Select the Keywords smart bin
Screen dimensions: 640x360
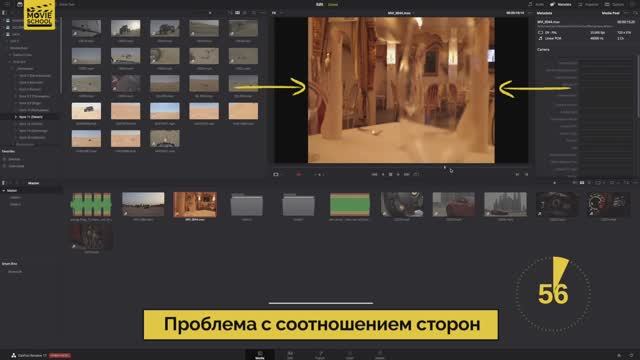[15, 271]
